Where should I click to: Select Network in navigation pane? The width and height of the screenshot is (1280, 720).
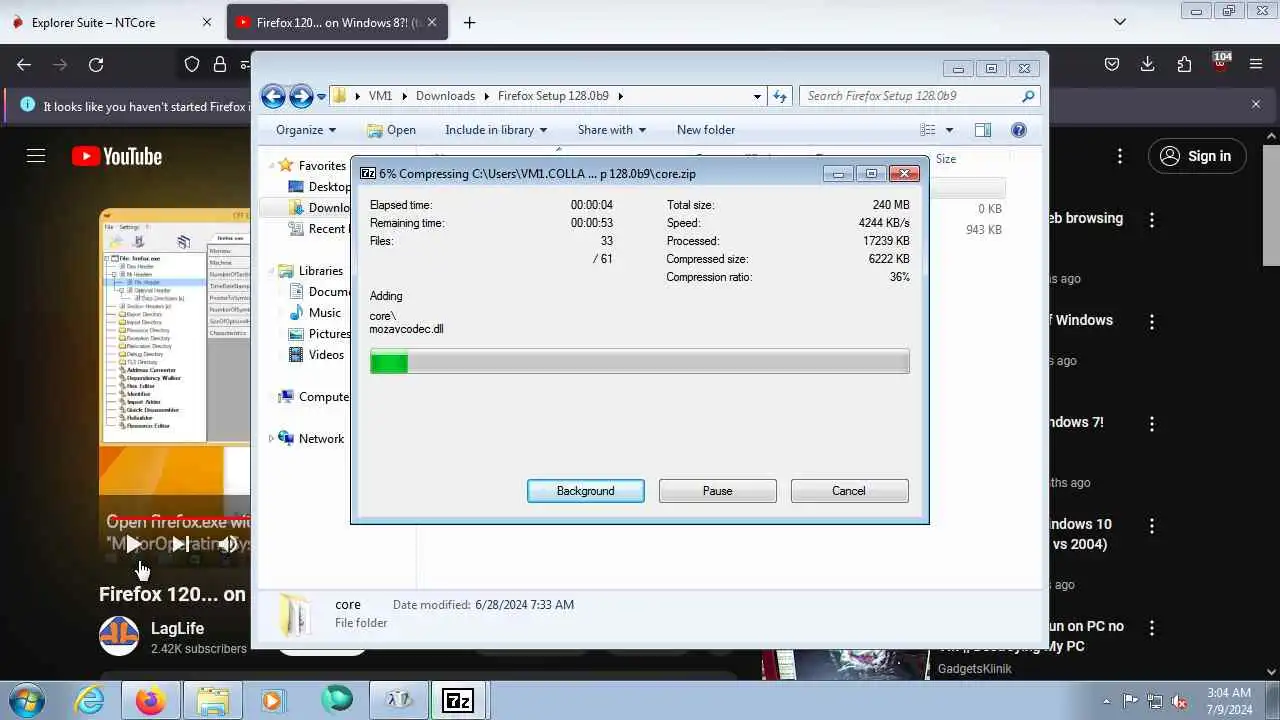pos(320,439)
